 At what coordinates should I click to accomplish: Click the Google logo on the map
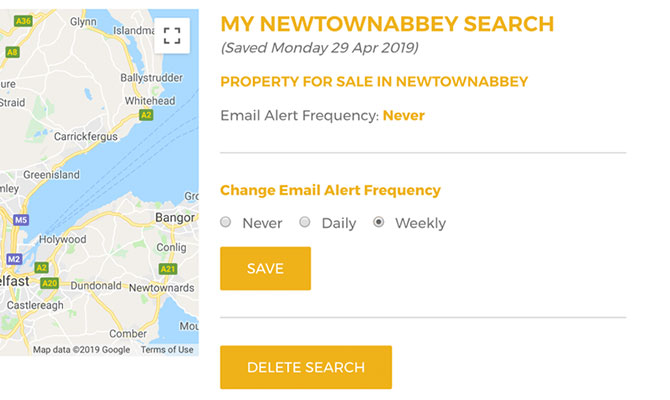pos(115,350)
